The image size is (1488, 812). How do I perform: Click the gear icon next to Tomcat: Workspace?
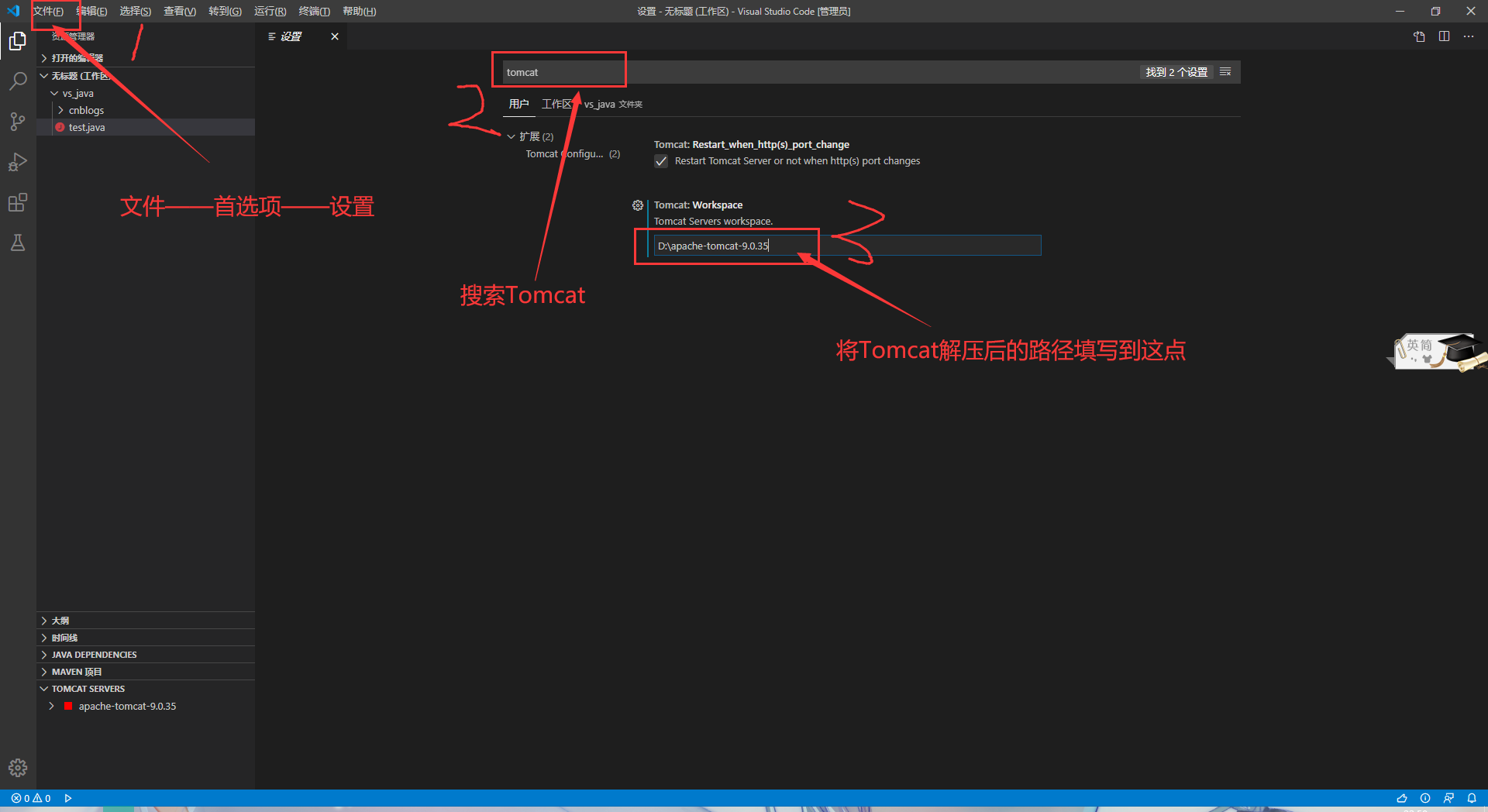[x=637, y=205]
